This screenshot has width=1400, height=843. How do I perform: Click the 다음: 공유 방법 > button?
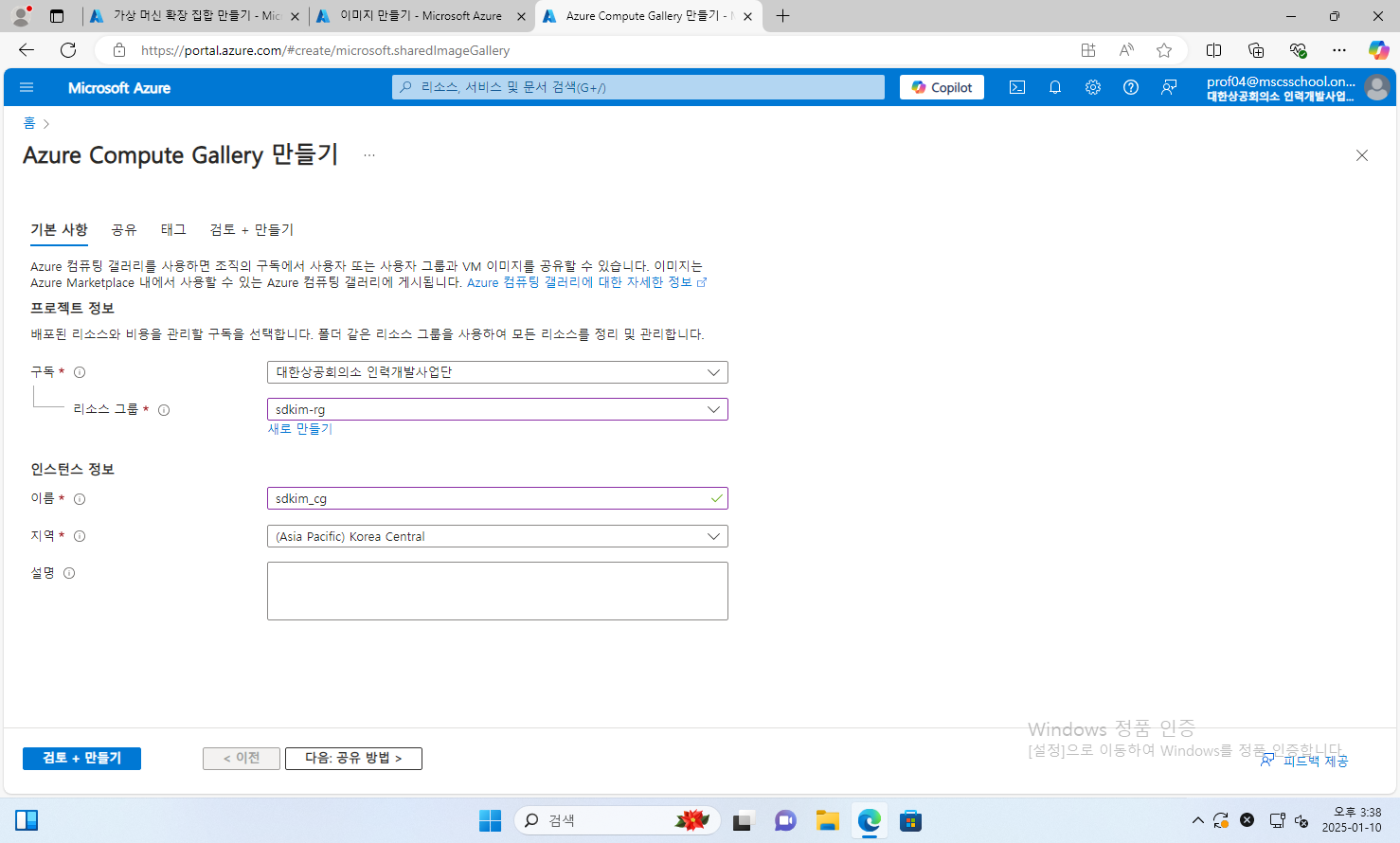pos(353,759)
